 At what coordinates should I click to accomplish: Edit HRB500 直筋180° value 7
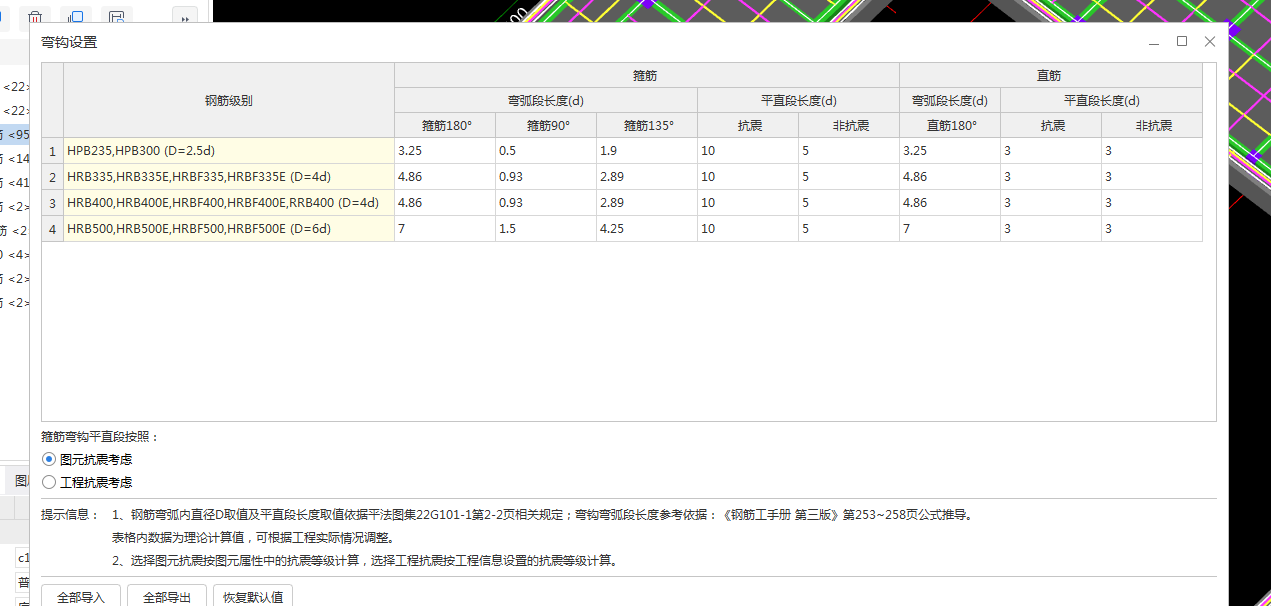(x=950, y=229)
